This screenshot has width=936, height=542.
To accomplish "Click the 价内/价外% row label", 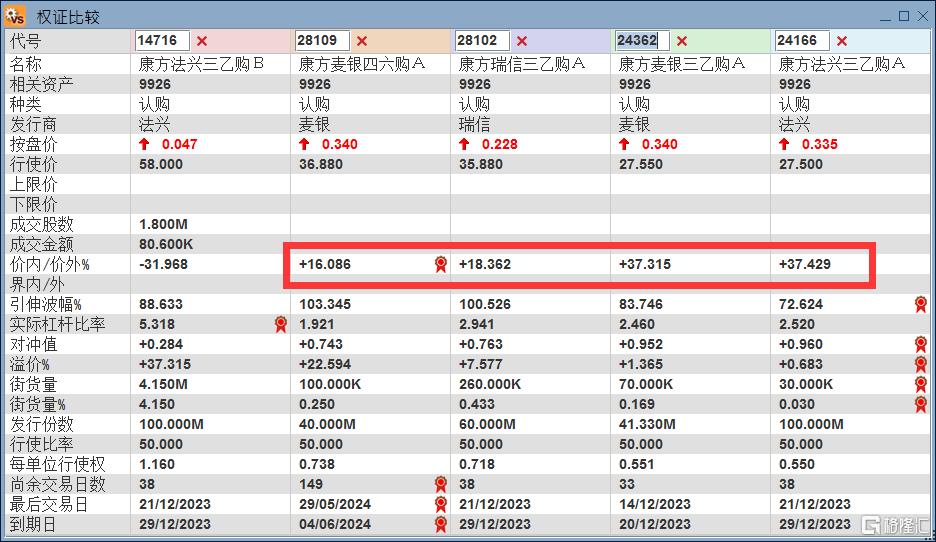I will tap(50, 264).
